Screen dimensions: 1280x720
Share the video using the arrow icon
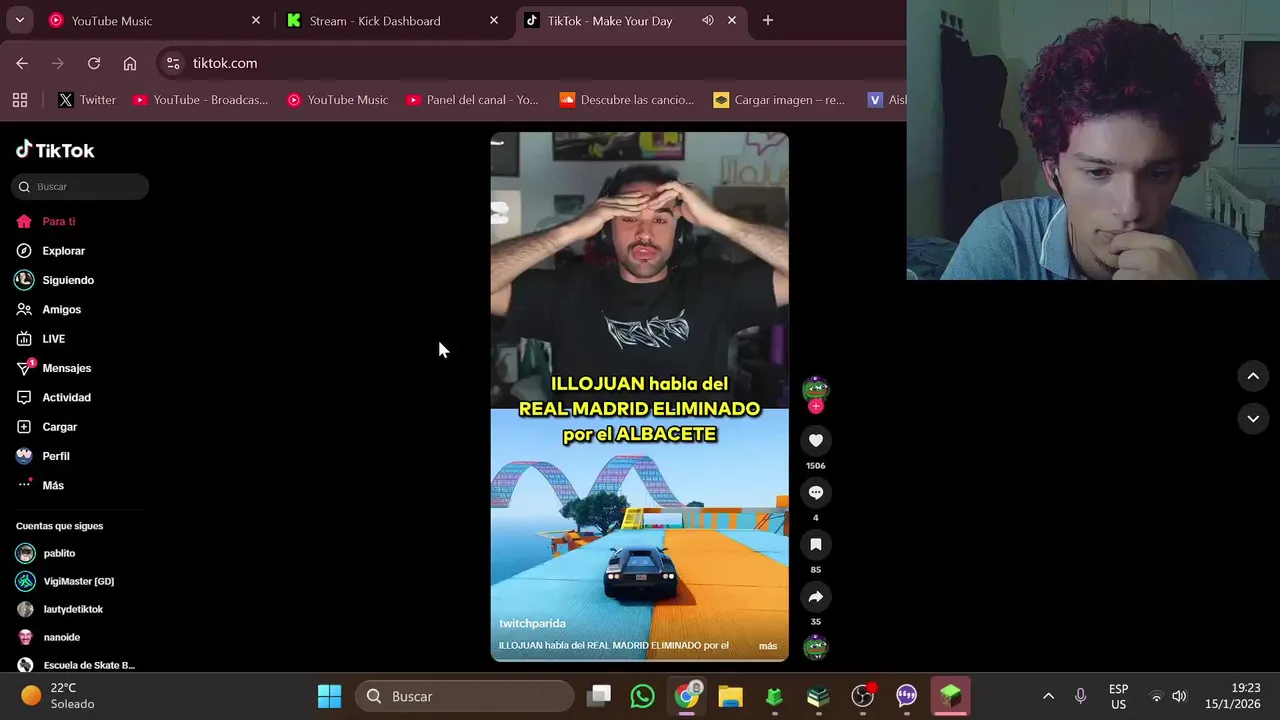click(816, 597)
